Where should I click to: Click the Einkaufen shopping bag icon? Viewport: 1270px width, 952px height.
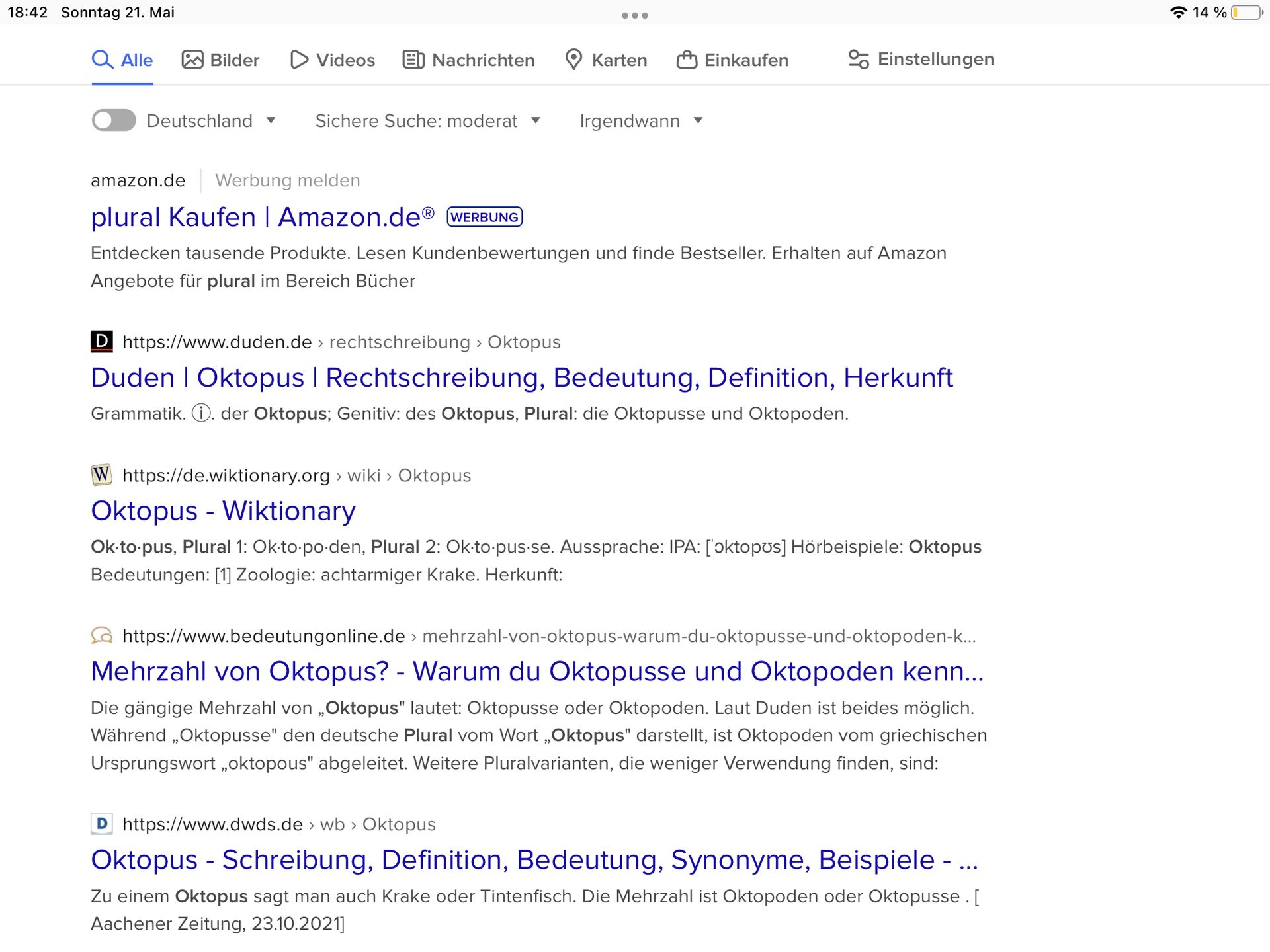point(687,59)
